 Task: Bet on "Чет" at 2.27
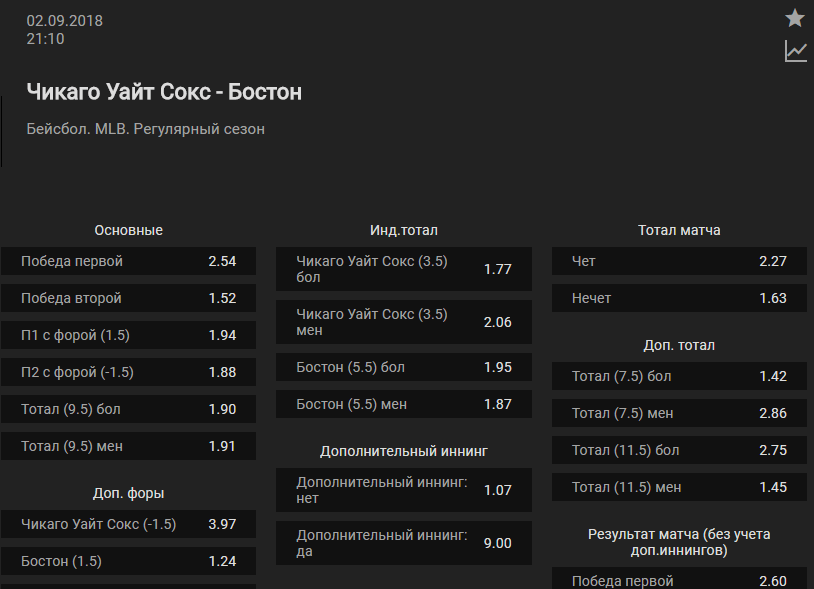680,261
